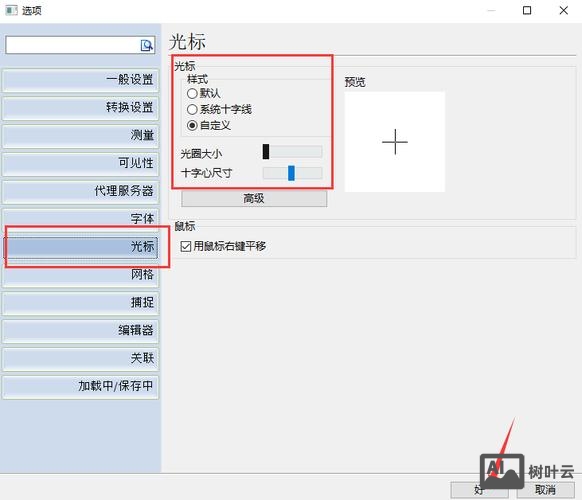Screen dimensions: 582x500
Task: Open the 代理服务器 category
Action: click(x=81, y=191)
